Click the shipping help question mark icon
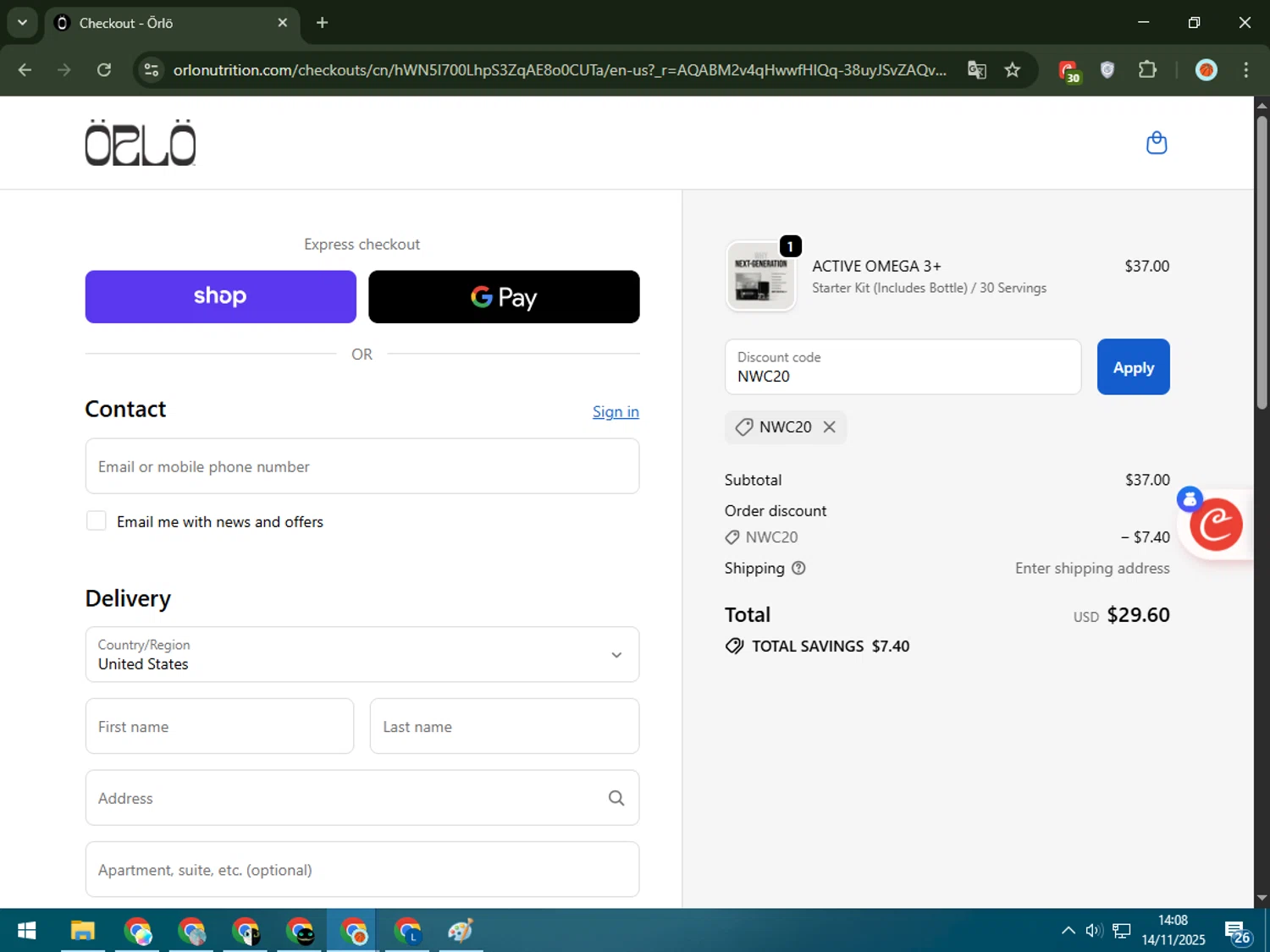 (798, 569)
